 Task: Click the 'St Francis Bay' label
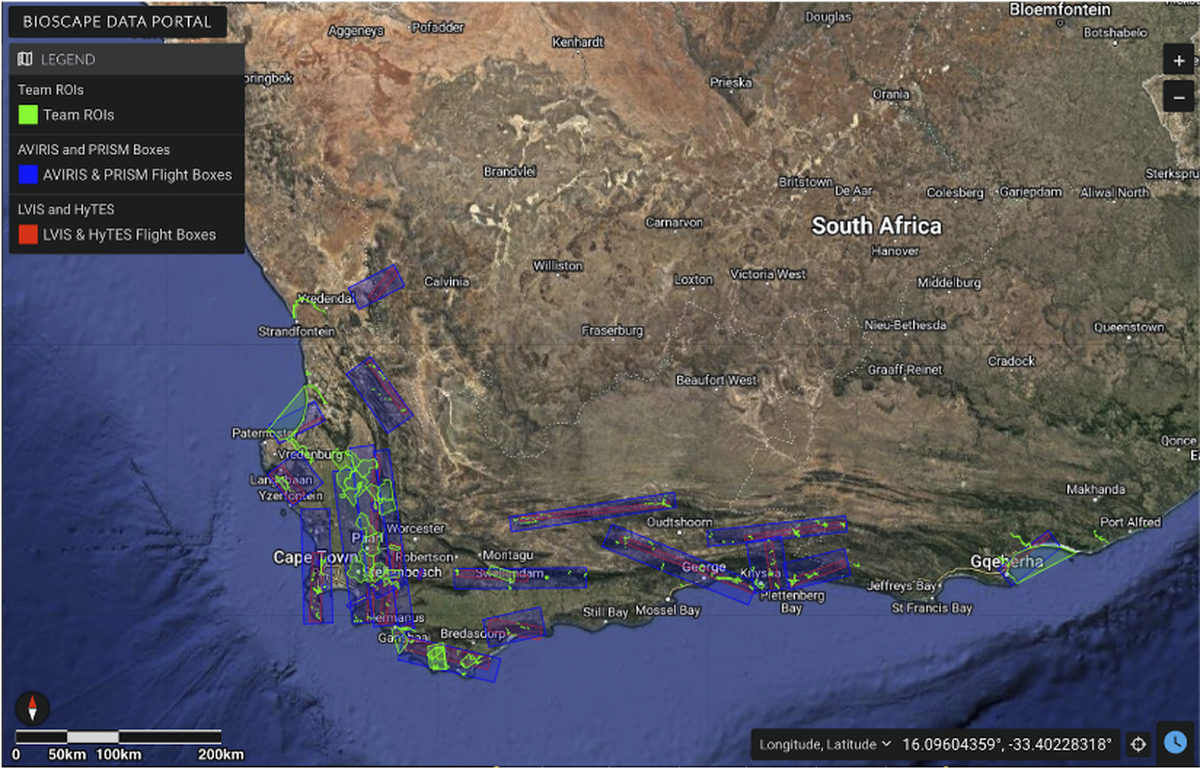[x=932, y=608]
